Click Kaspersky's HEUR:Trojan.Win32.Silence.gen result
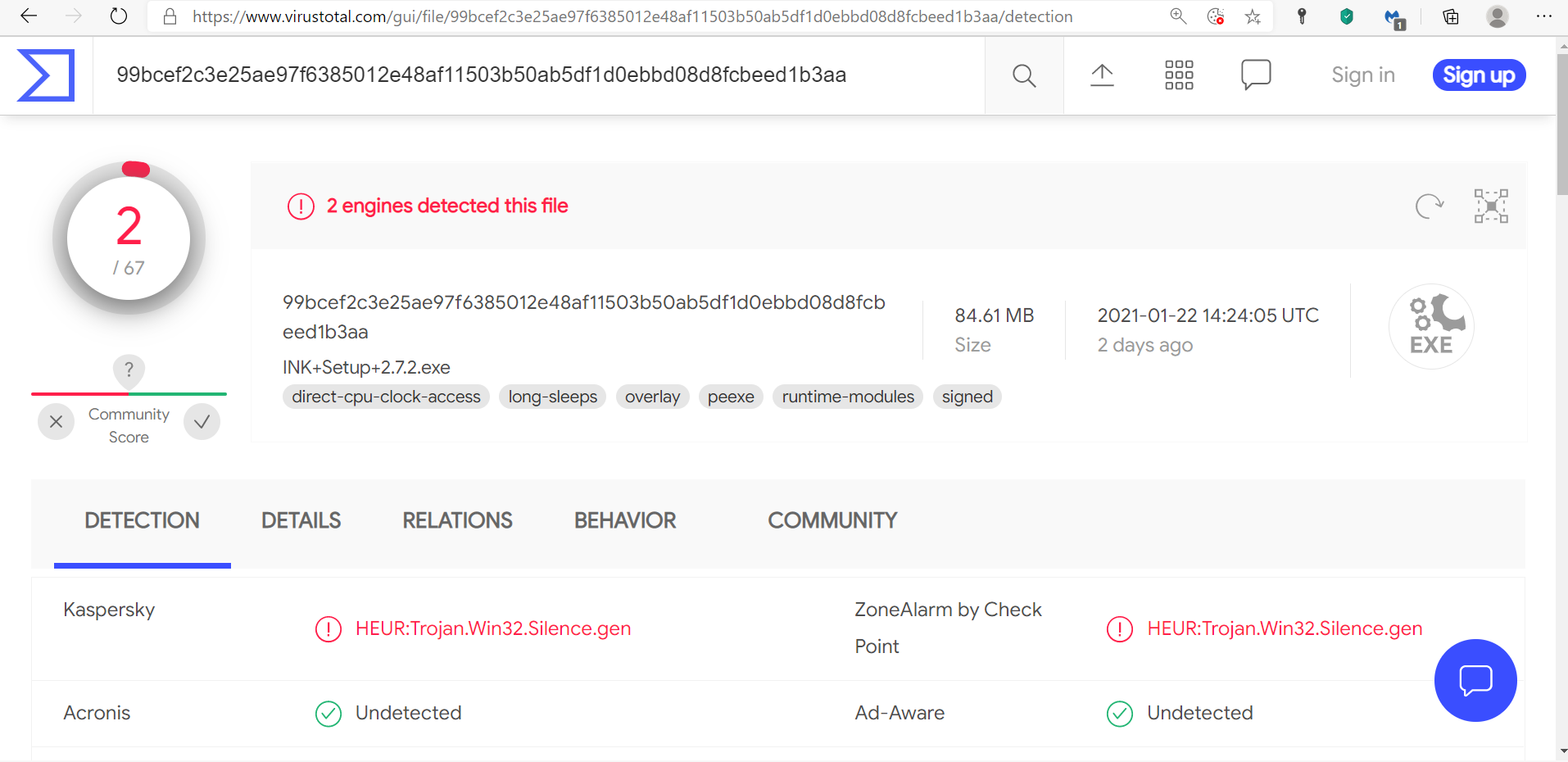 point(493,628)
